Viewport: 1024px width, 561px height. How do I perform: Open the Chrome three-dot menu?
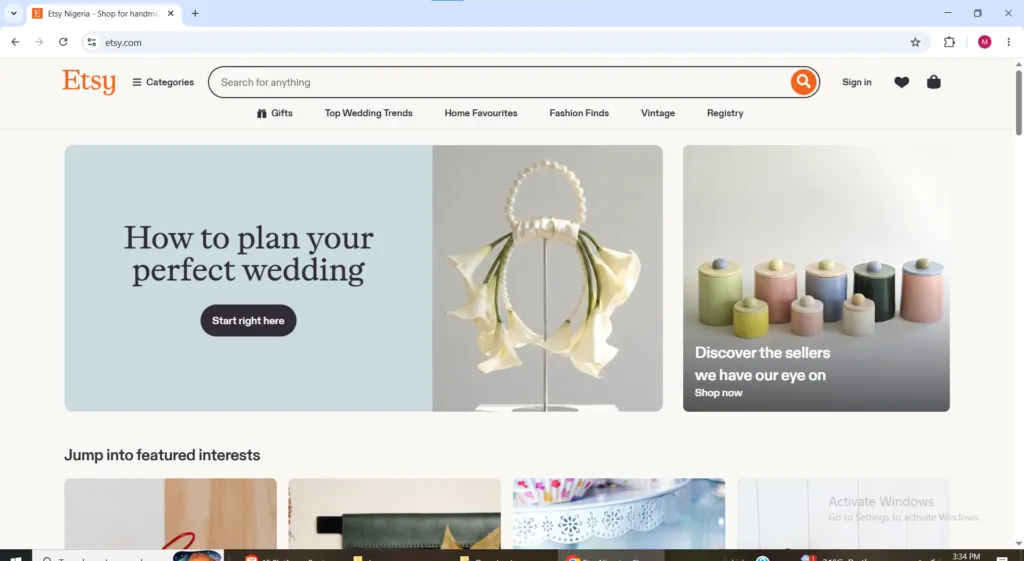pos(1008,42)
